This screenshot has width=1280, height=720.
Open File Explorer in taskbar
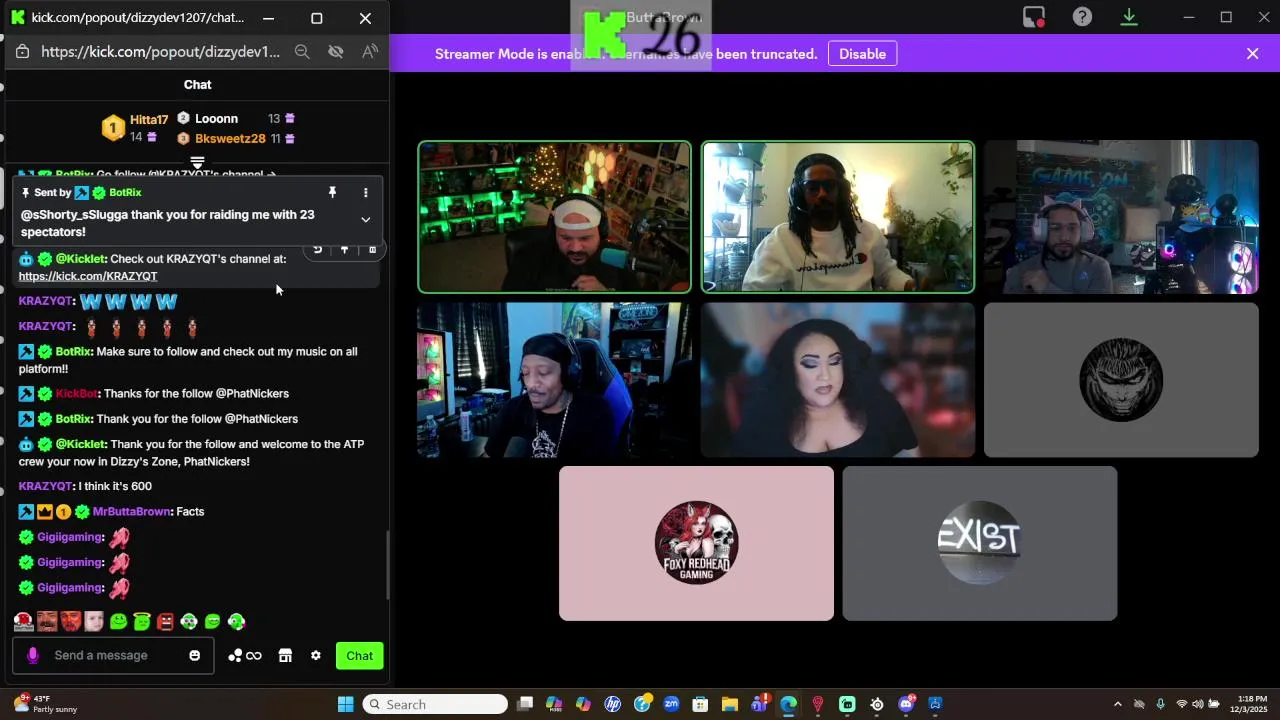tap(730, 704)
